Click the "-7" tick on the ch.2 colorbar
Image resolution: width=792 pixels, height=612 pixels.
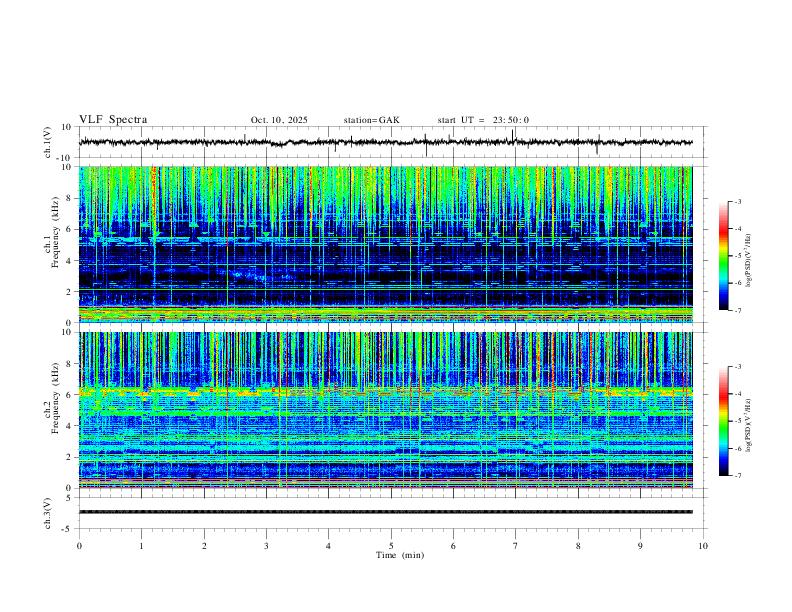coord(737,476)
